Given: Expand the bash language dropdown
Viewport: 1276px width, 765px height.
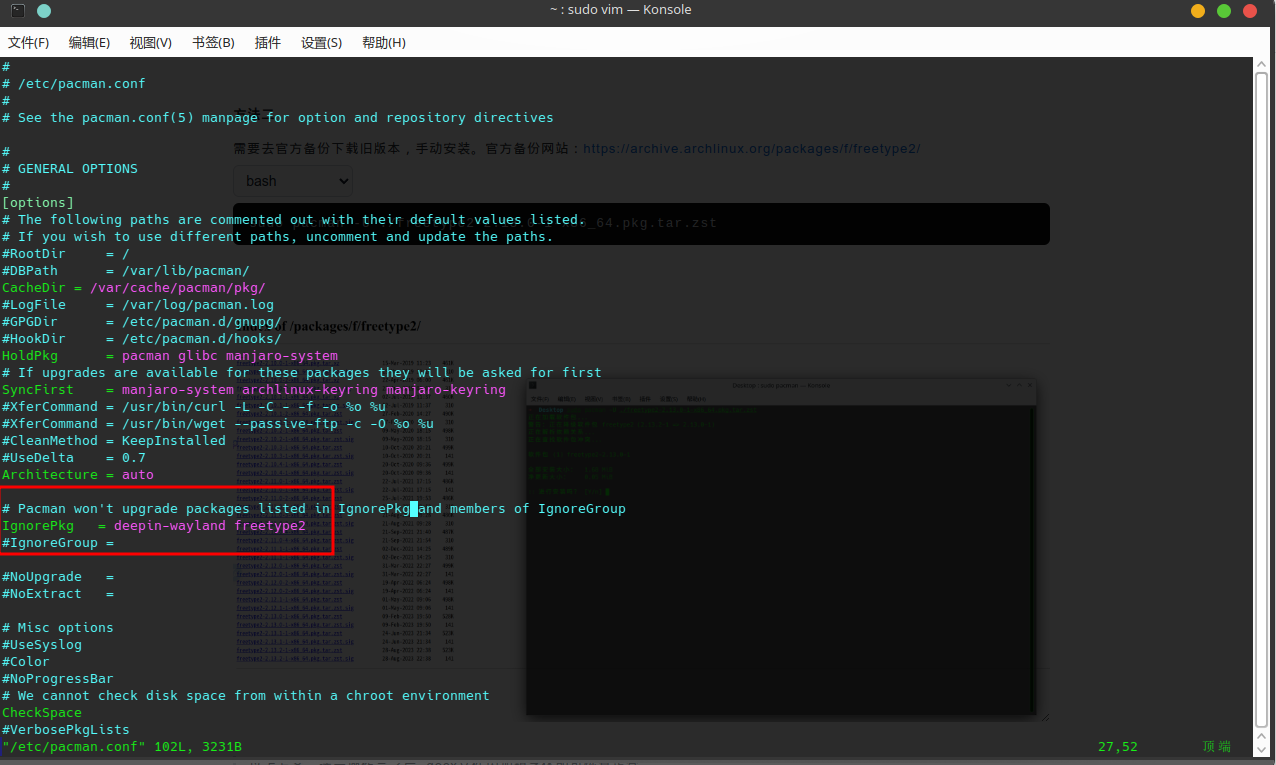Looking at the screenshot, I should 293,181.
